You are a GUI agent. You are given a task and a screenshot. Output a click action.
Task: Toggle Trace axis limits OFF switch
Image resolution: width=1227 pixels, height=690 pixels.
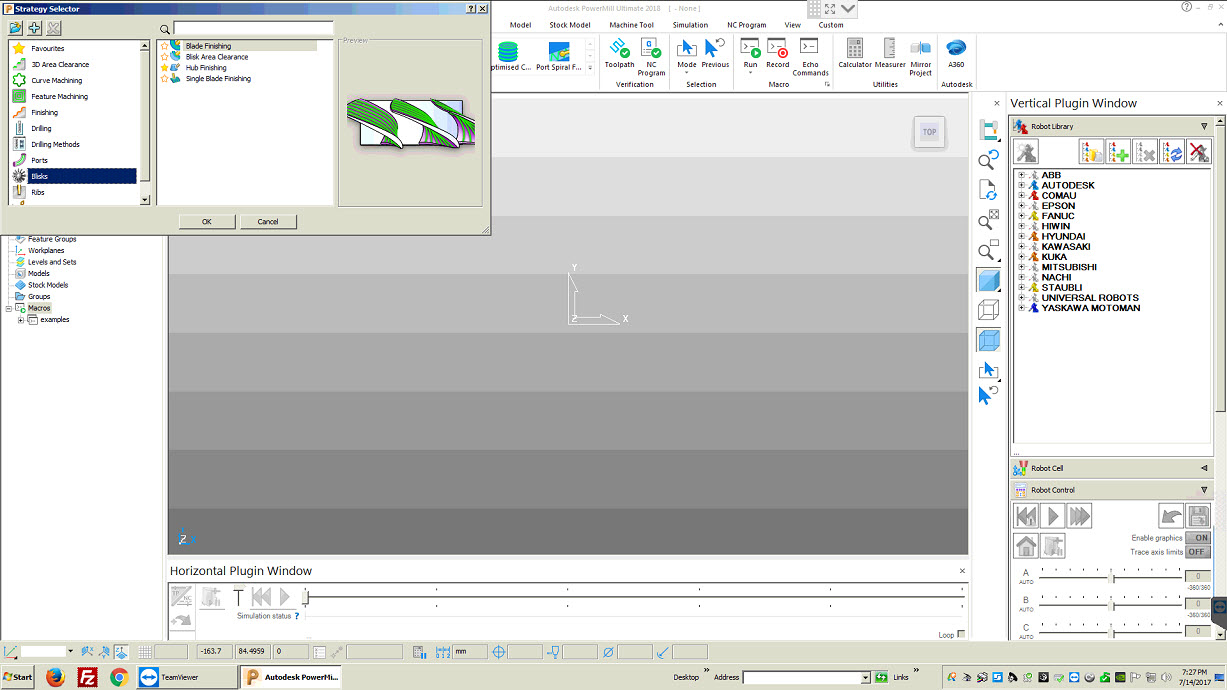tap(1197, 552)
